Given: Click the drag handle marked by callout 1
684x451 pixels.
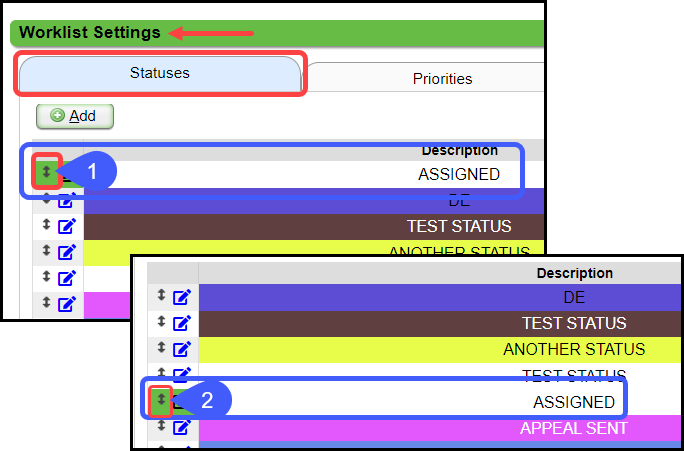Looking at the screenshot, I should [46, 172].
